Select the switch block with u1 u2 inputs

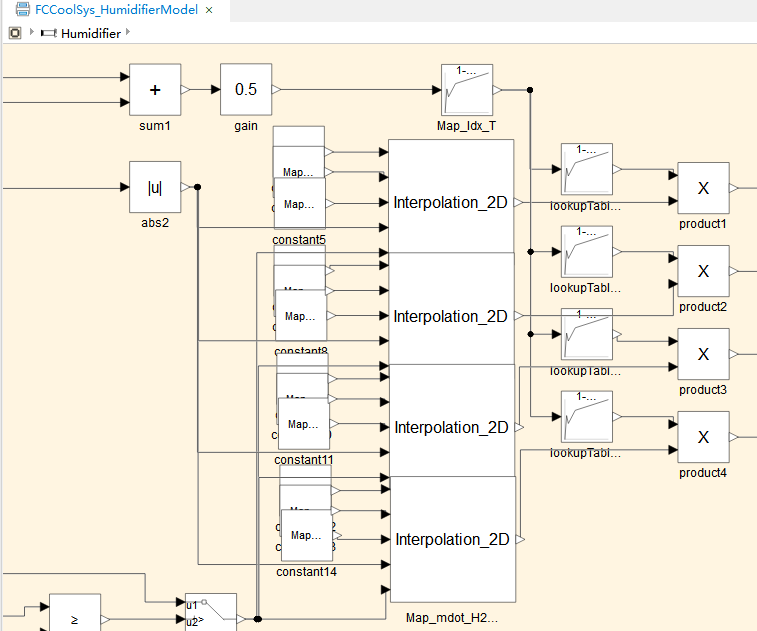click(x=211, y=612)
